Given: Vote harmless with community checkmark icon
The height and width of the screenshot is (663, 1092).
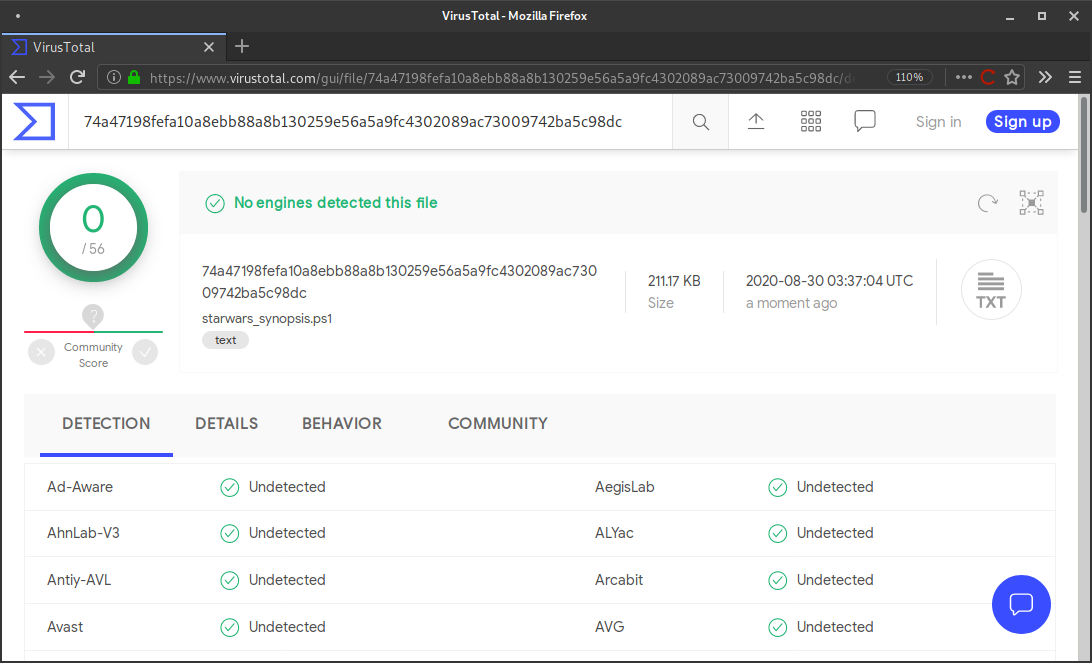Looking at the screenshot, I should pos(145,352).
